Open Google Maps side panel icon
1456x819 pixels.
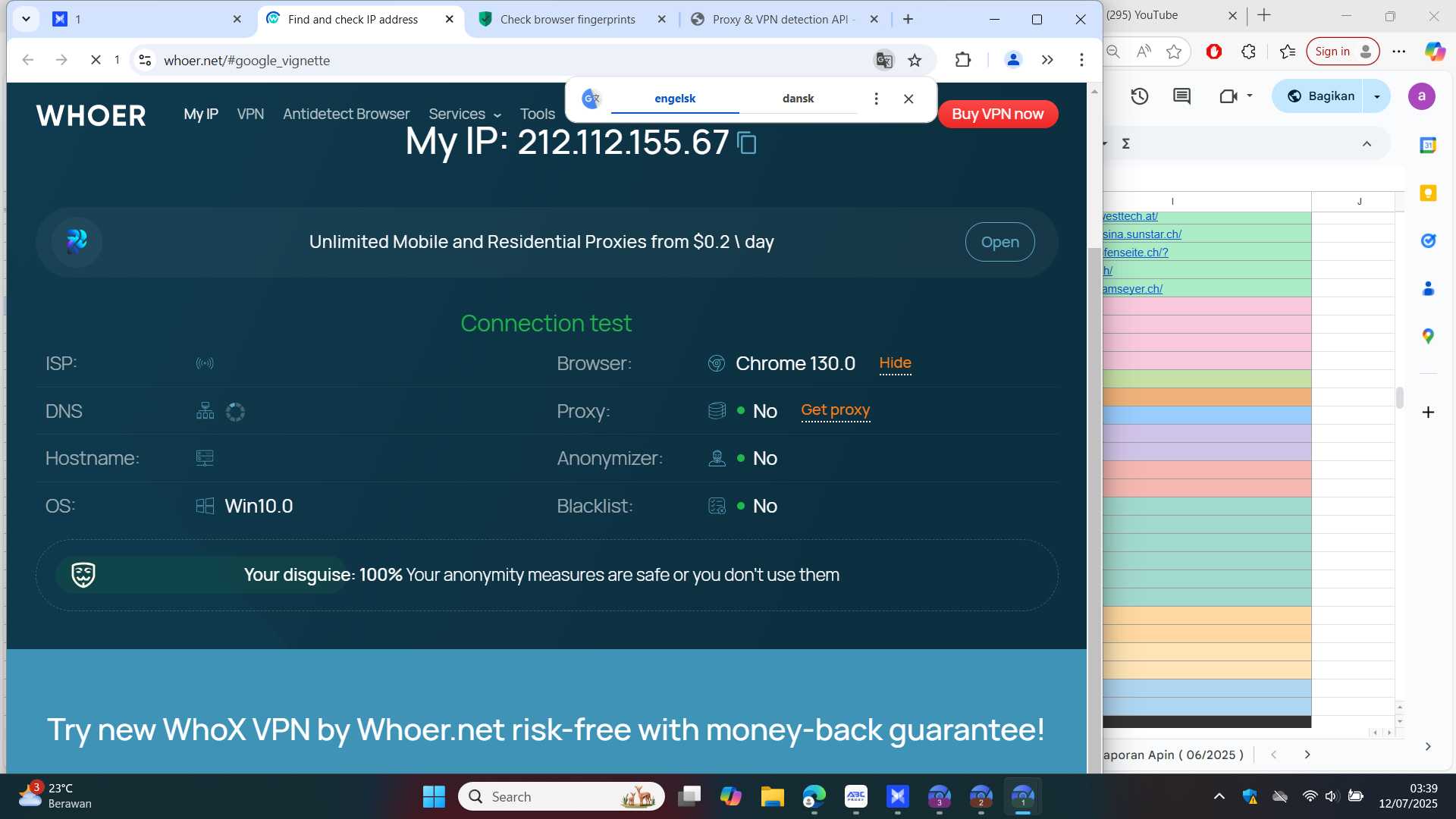point(1428,336)
